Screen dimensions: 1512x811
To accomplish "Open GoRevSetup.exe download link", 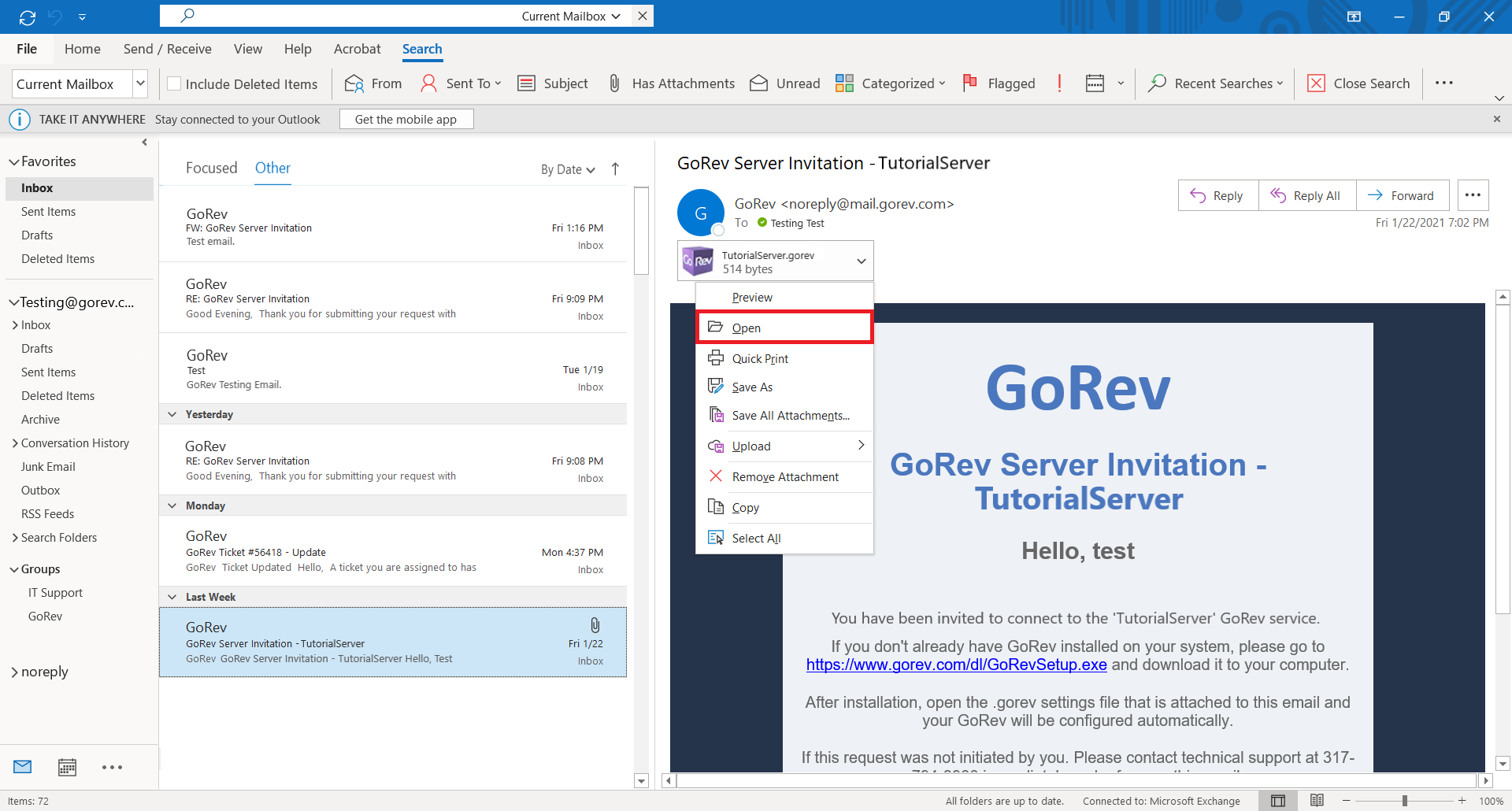I will click(x=956, y=665).
